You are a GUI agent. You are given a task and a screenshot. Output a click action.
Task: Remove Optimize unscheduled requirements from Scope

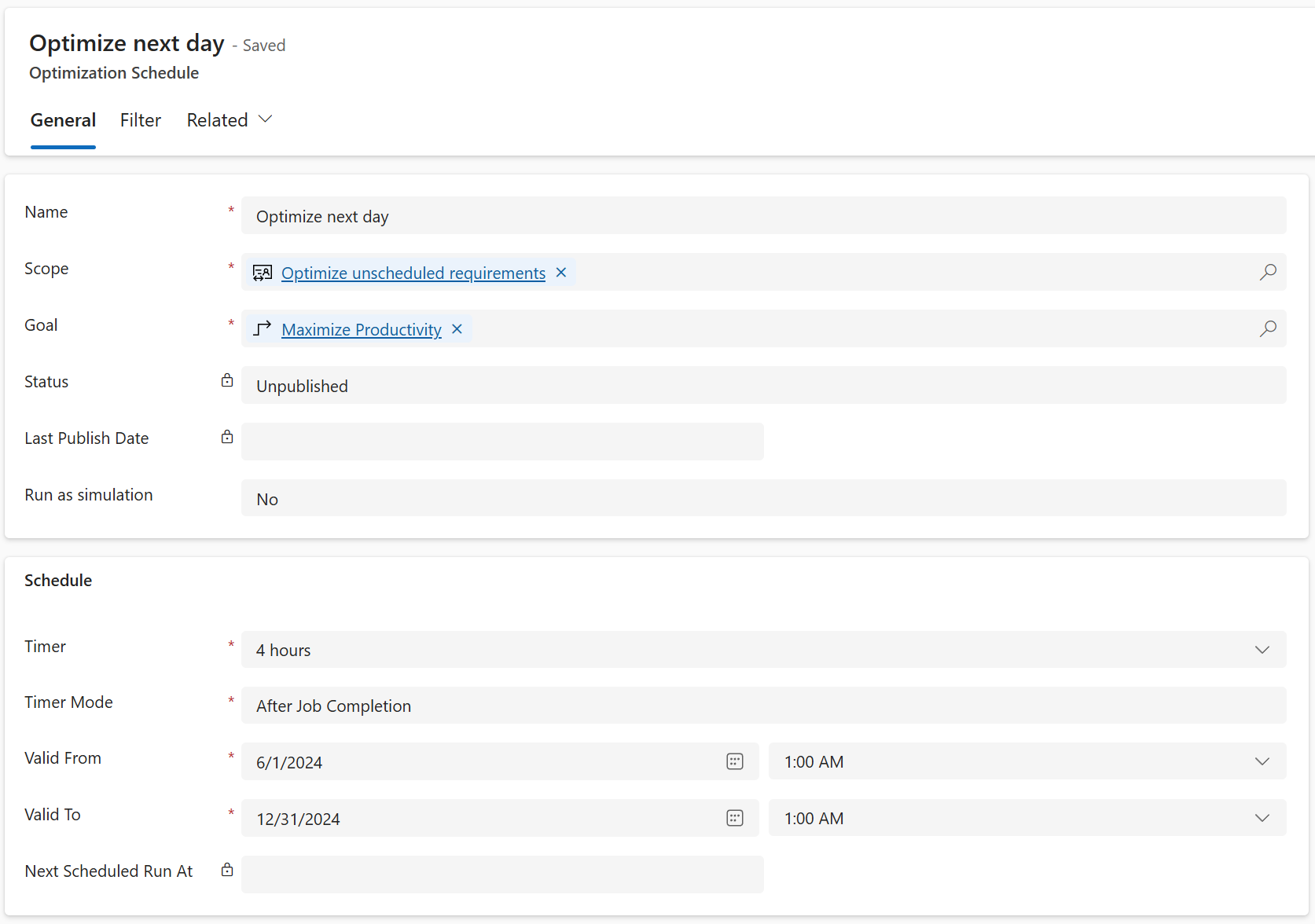pos(561,273)
